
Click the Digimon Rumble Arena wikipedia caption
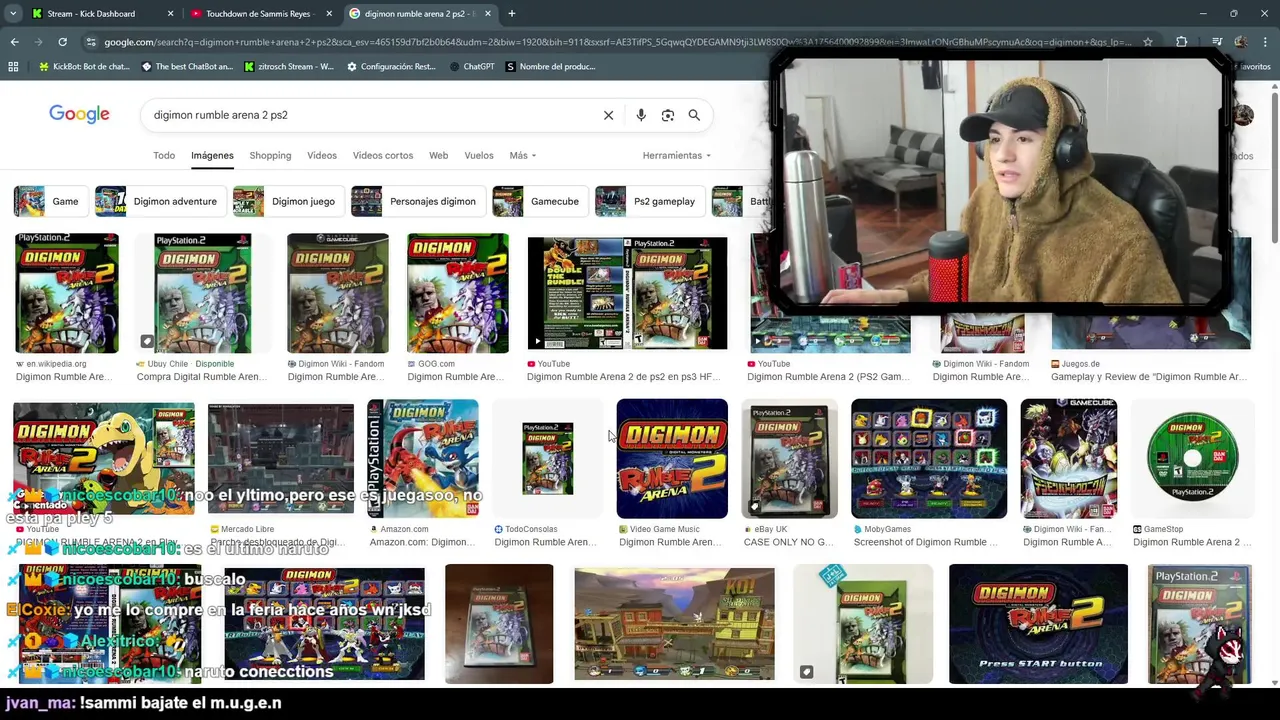64,377
